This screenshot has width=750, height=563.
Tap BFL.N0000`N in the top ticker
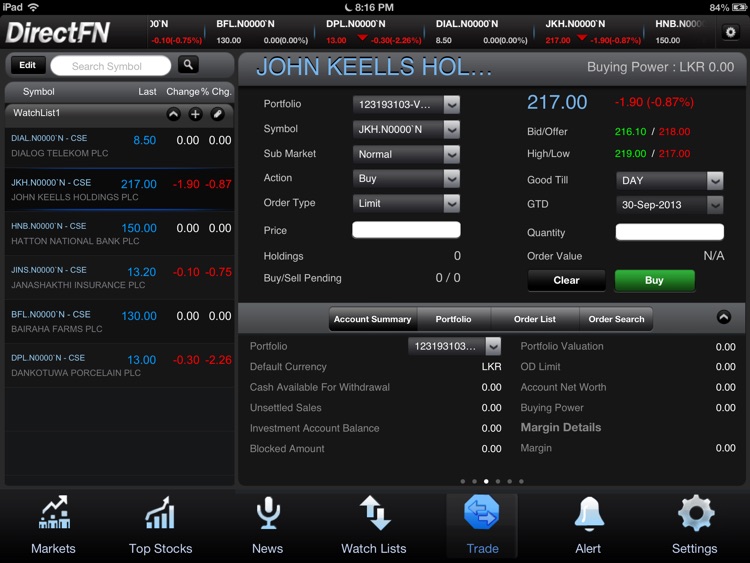pos(262,32)
